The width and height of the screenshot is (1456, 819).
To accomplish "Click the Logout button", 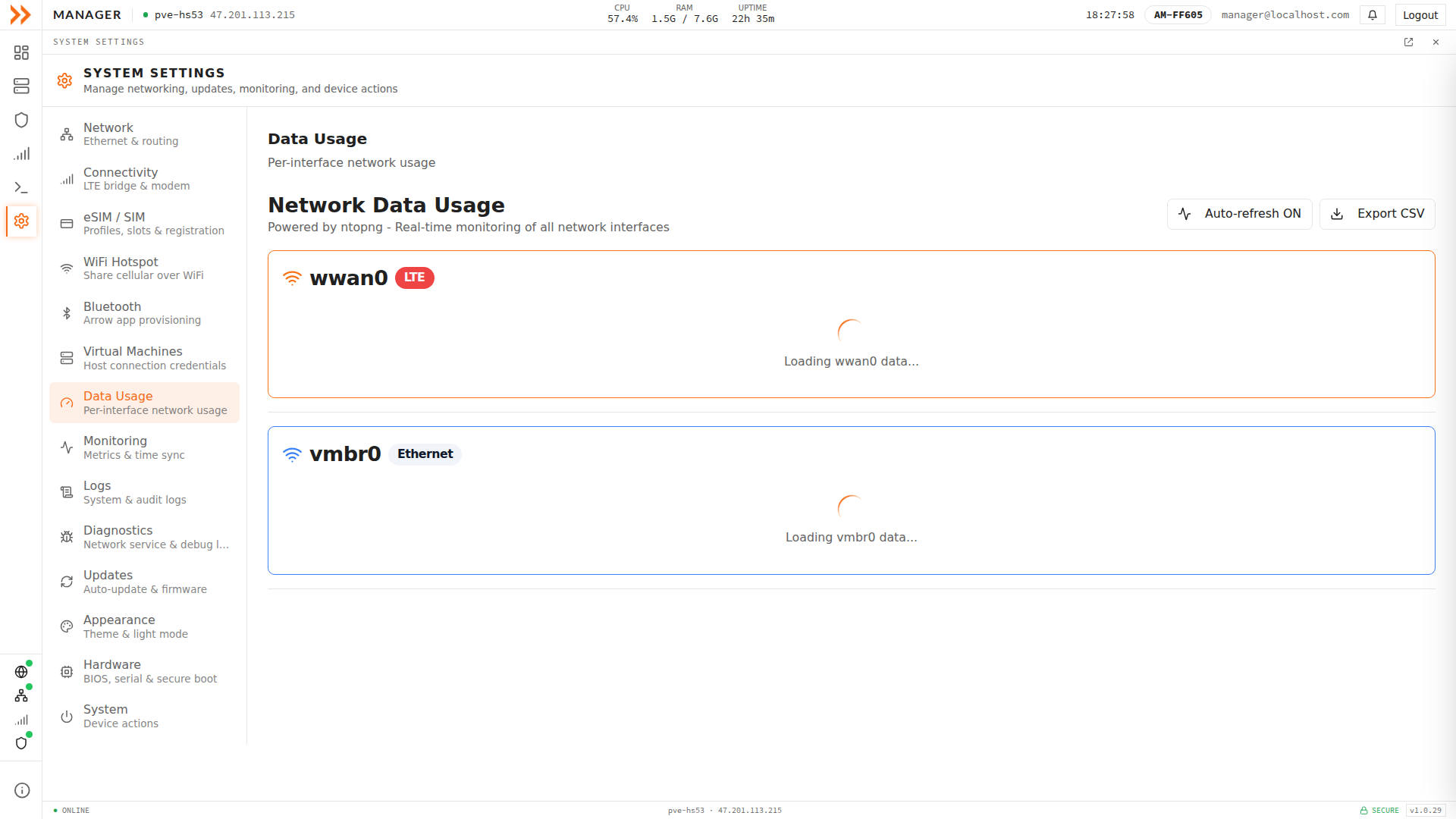I will point(1420,15).
